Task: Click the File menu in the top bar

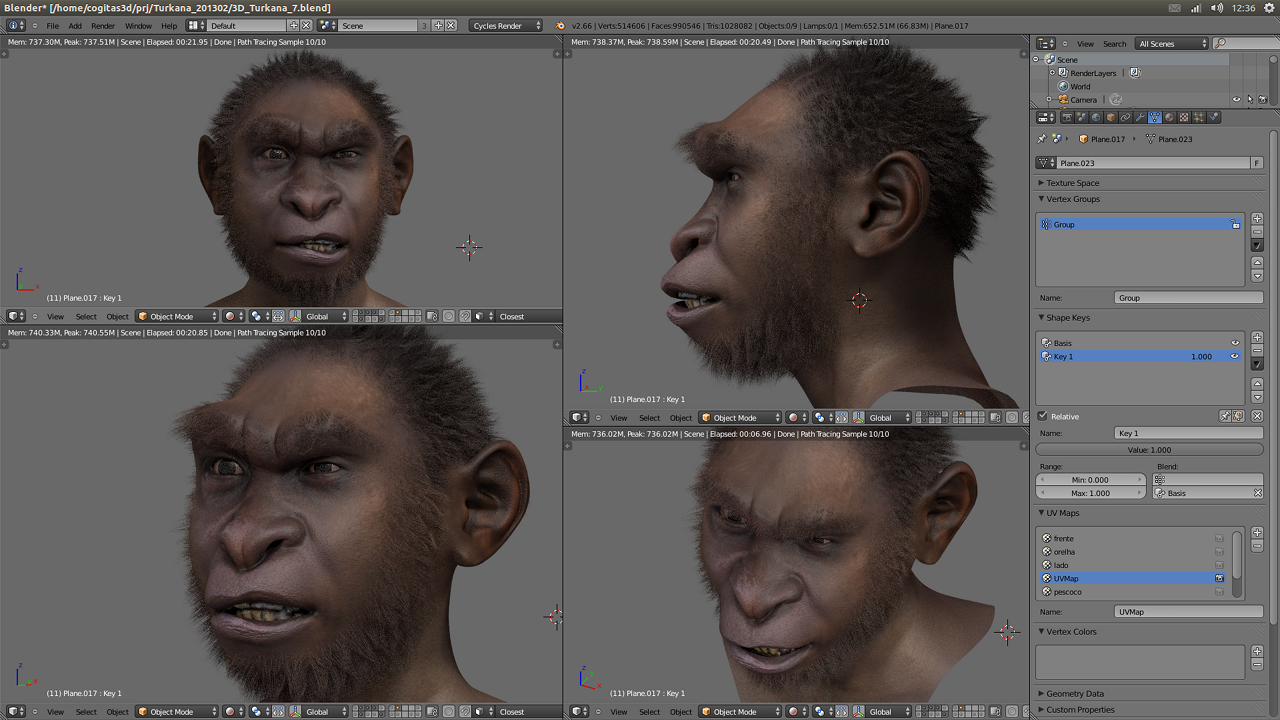Action: pyautogui.click(x=54, y=26)
